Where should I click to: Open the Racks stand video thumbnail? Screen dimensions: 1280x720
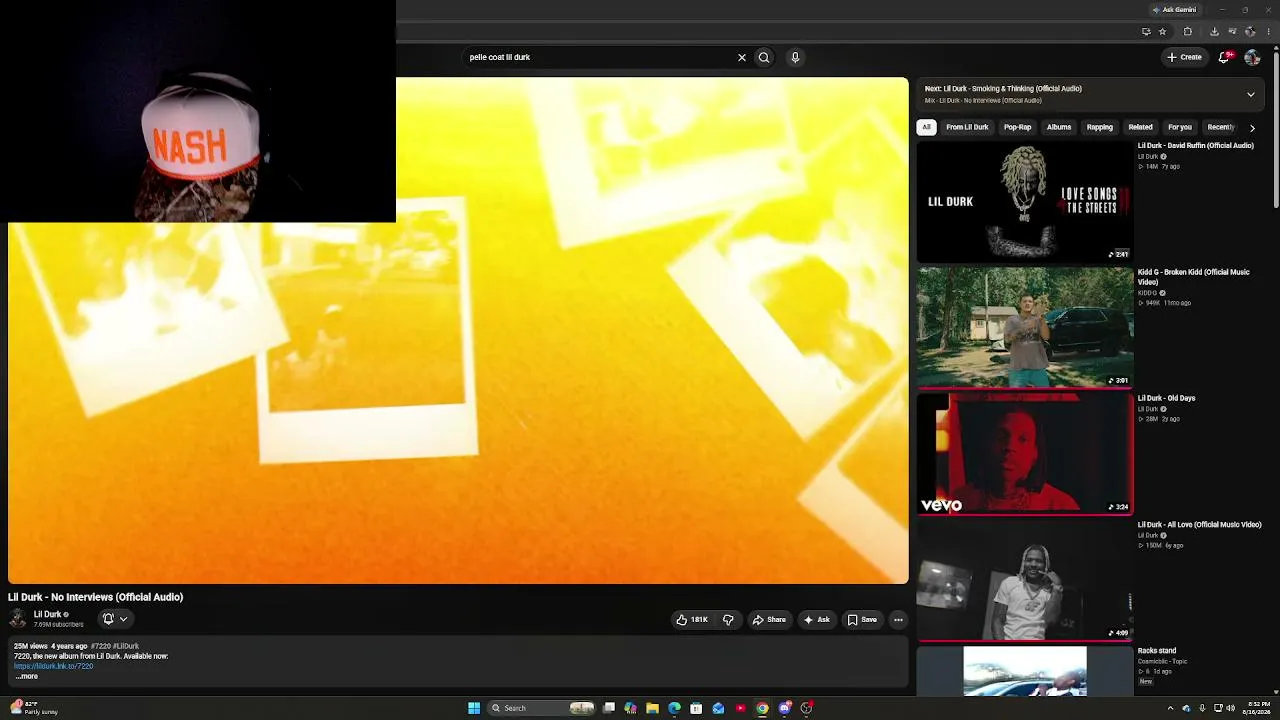(x=1025, y=671)
